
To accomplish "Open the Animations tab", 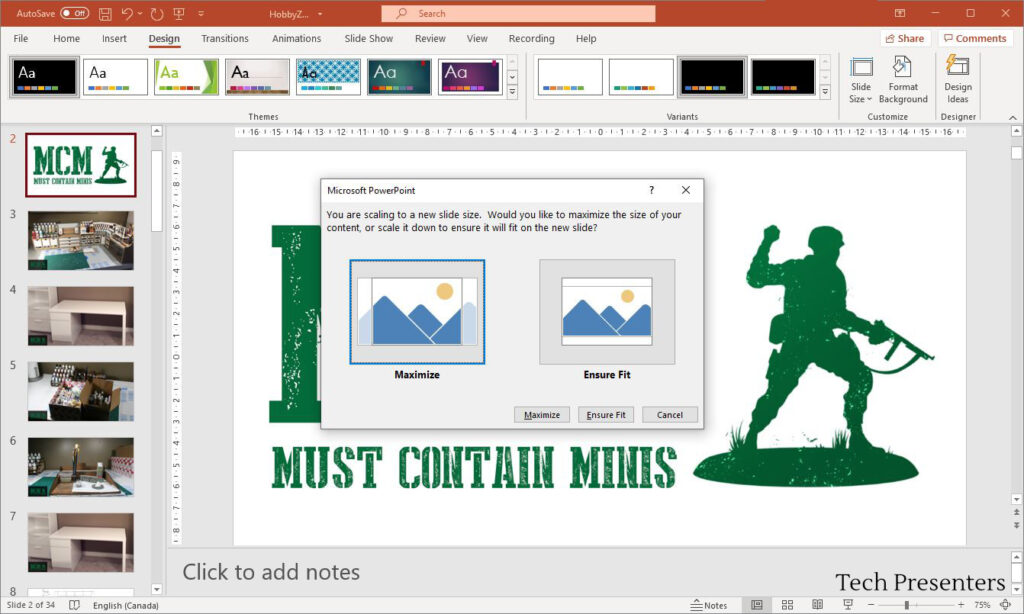I will pos(296,39).
